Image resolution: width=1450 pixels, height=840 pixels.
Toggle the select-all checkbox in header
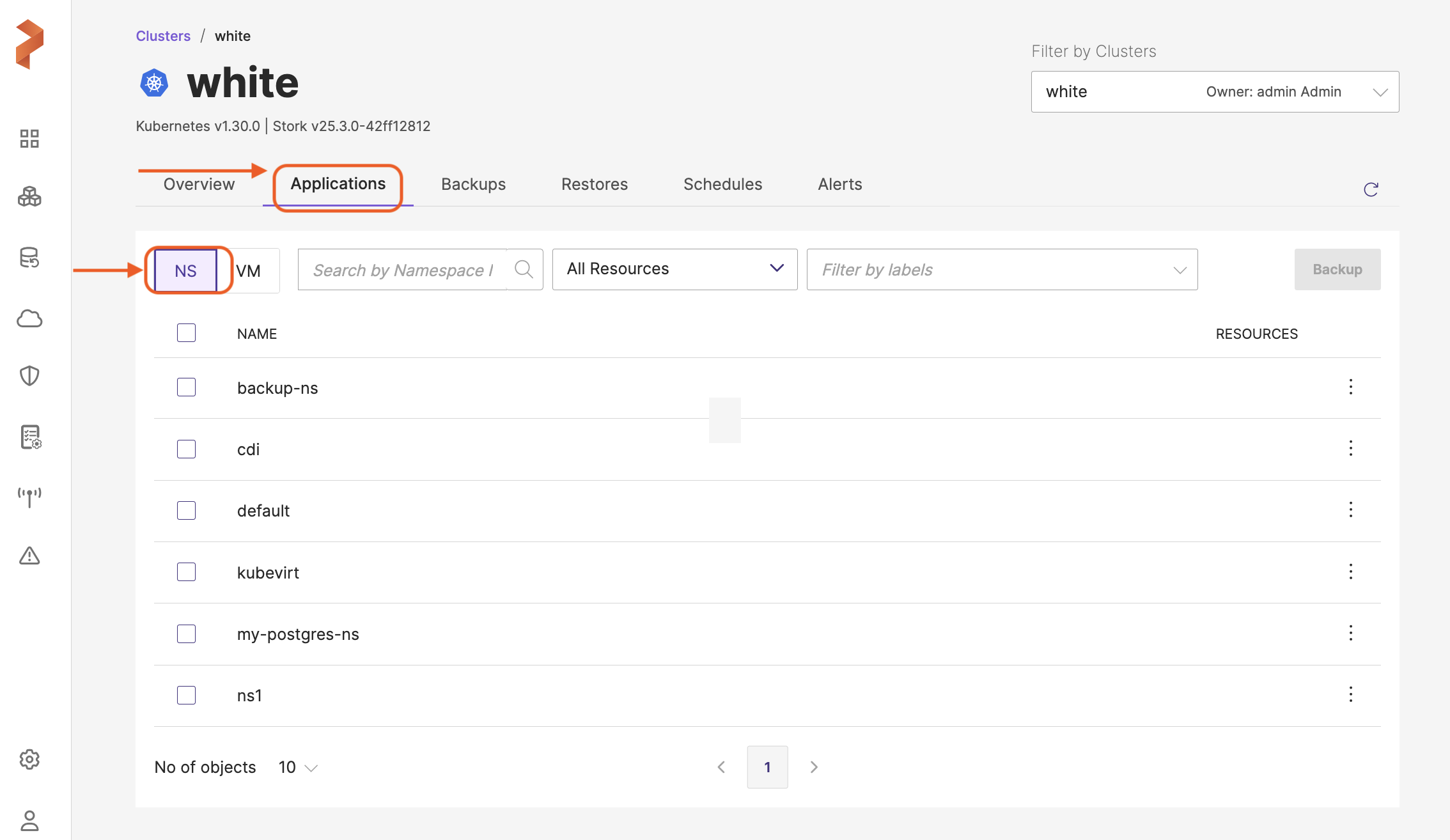click(186, 333)
